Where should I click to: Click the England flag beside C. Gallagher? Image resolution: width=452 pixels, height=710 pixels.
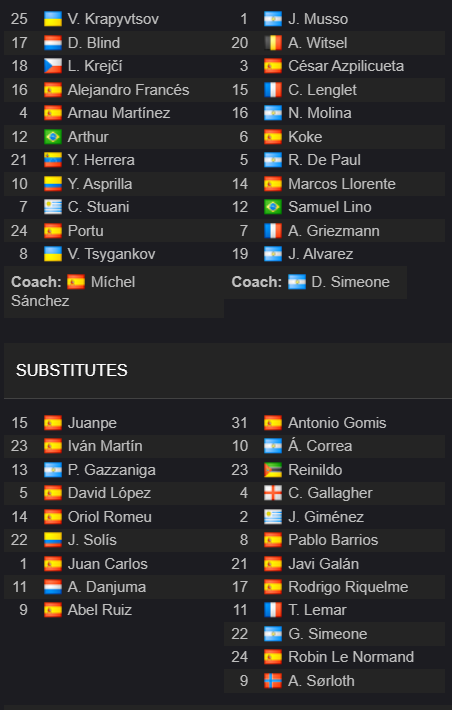click(x=273, y=493)
